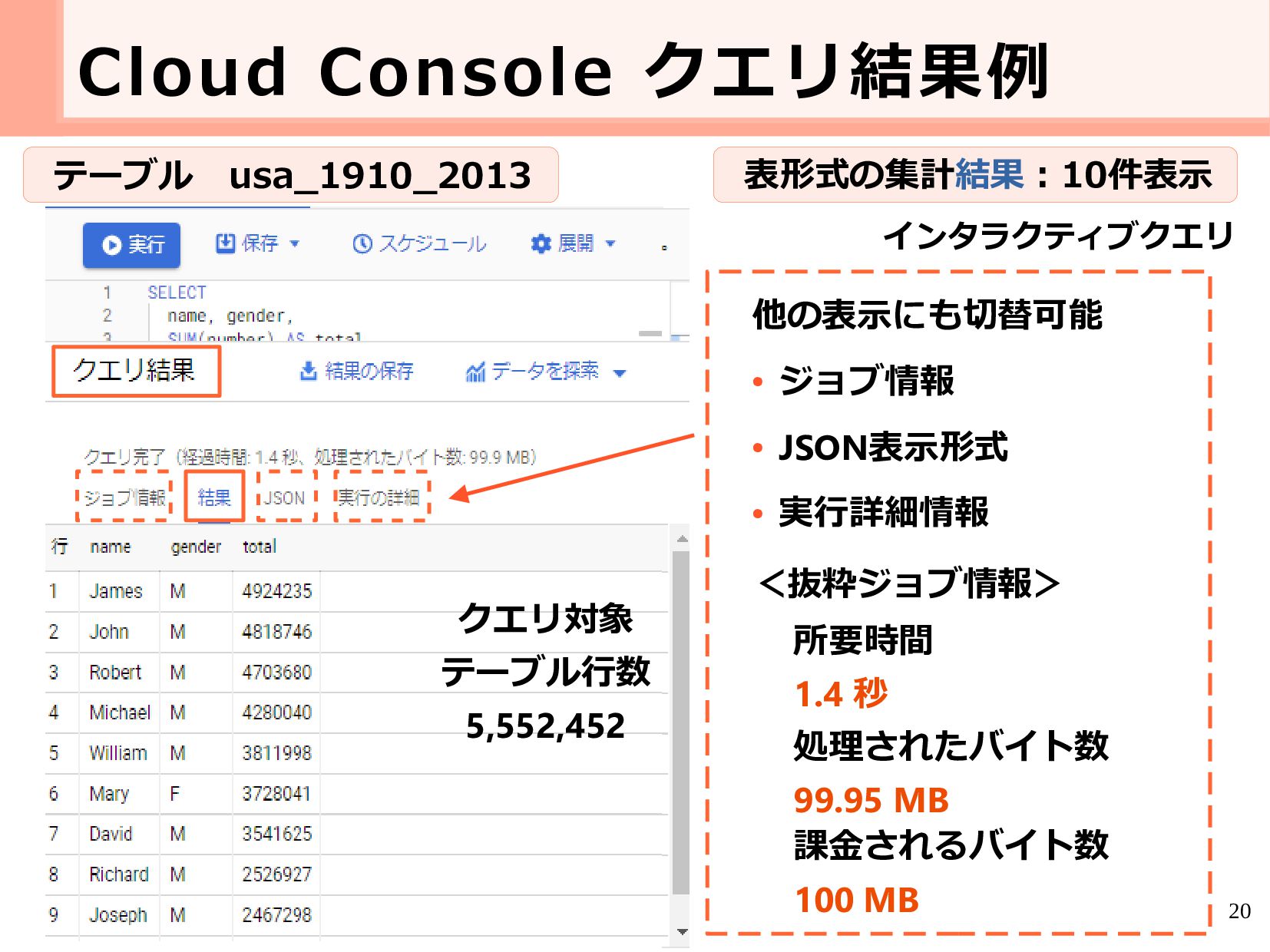This screenshot has height=952, width=1270.
Task: Click total value 4280040
Action: (277, 712)
